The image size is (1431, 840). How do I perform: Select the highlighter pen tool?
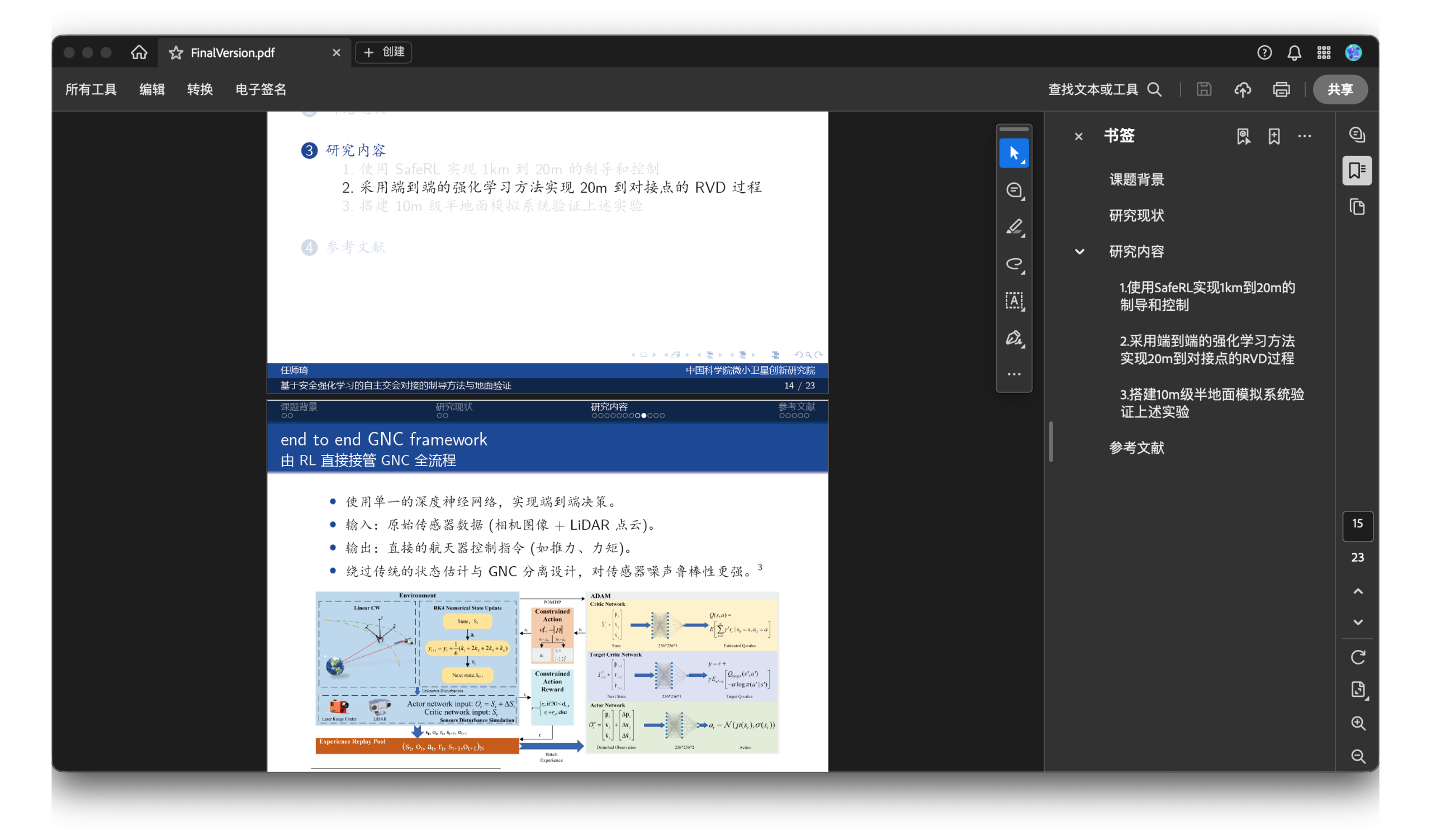1013,227
